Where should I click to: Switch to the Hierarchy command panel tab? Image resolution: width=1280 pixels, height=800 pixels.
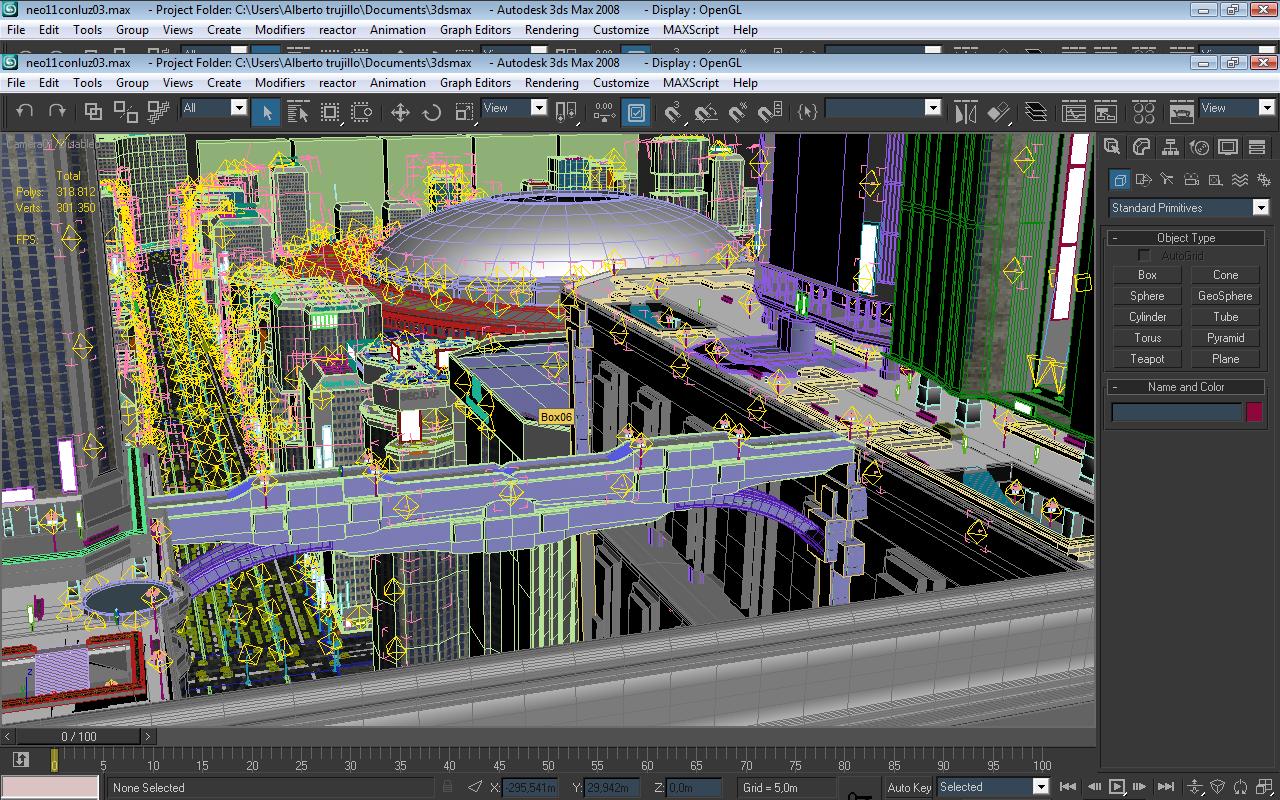pos(1170,148)
